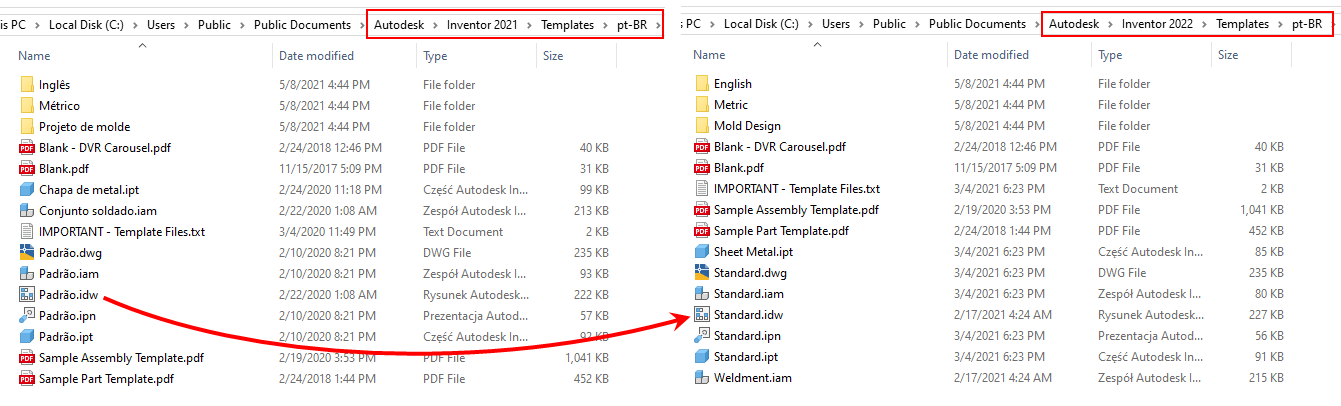
Task: Click Standard.ipt part icon
Action: point(702,357)
